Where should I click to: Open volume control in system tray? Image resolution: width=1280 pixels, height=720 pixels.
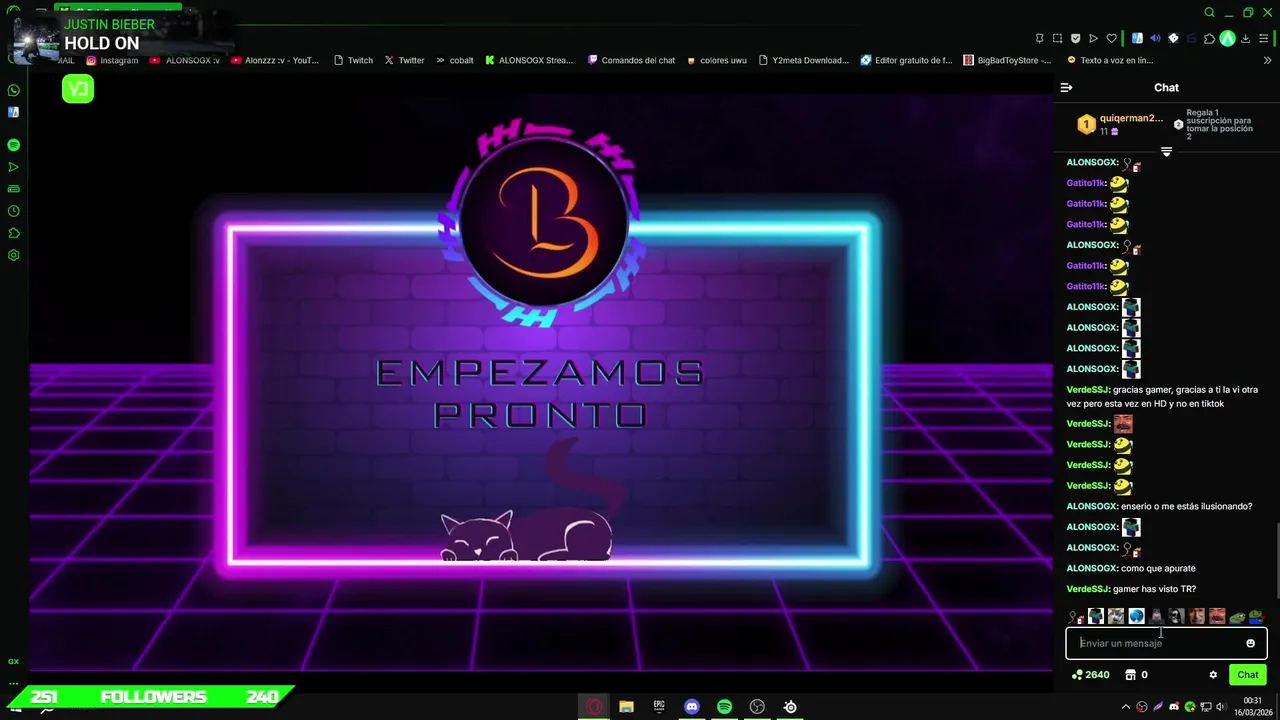click(x=1220, y=707)
